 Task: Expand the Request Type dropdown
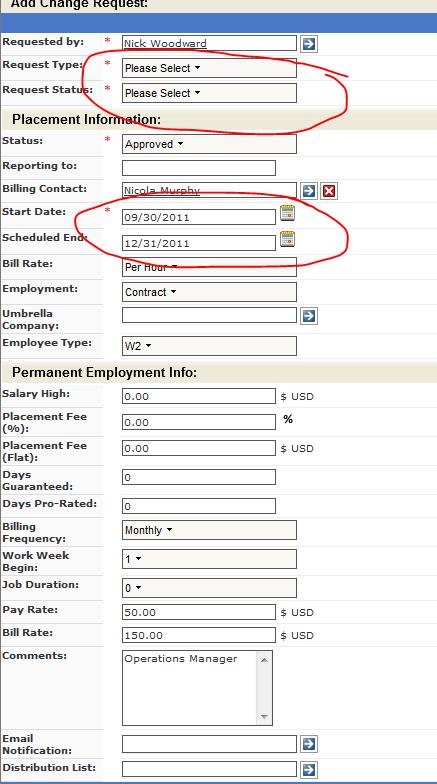coord(209,68)
